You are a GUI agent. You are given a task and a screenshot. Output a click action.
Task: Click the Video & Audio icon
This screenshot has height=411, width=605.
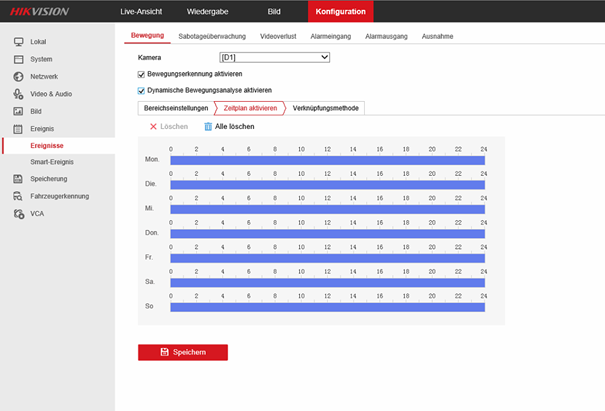[18, 94]
